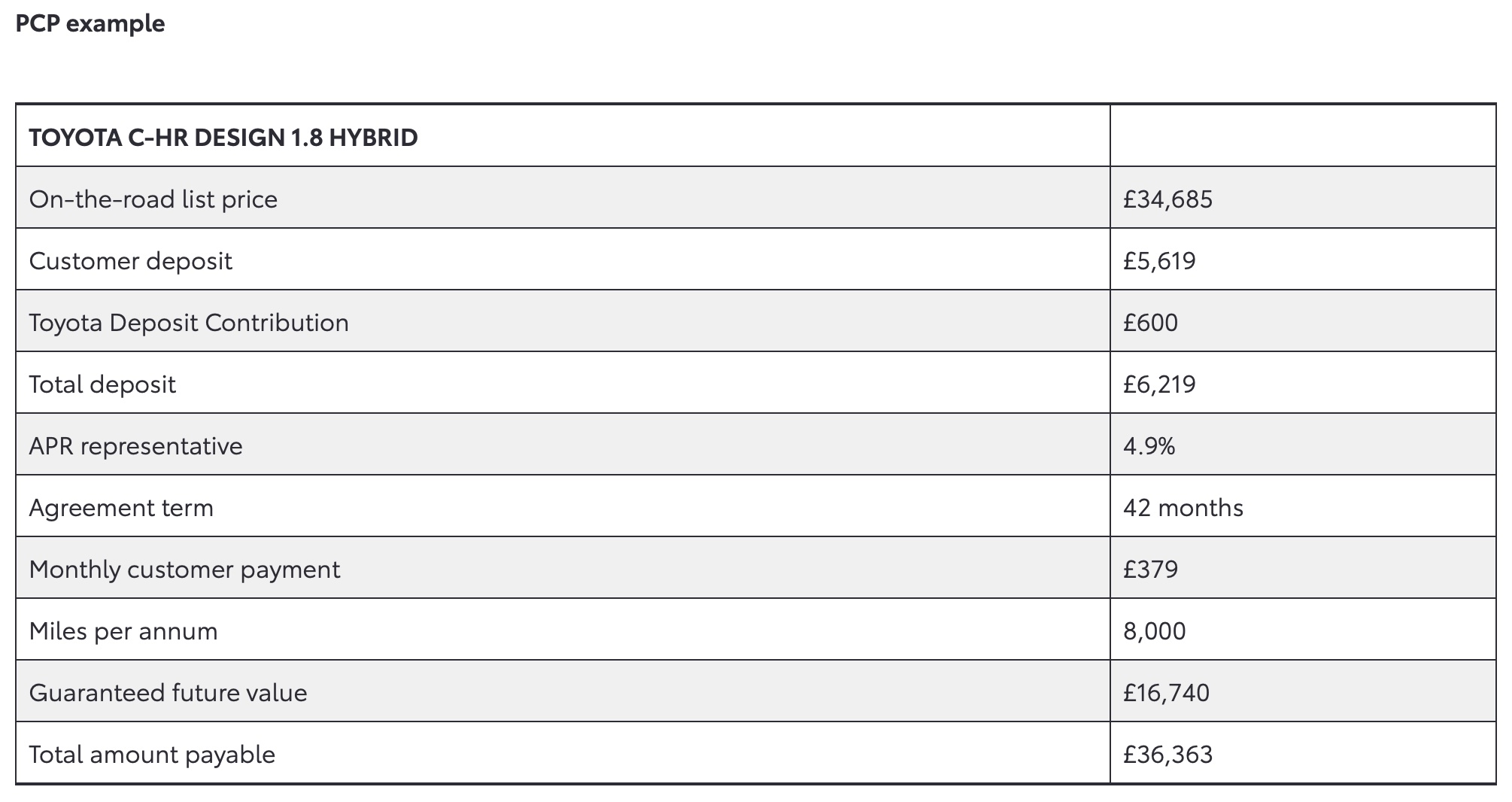Screen dimensions: 1512x802
Task: Select the £36,363 total amount payable
Action: coord(1167,755)
